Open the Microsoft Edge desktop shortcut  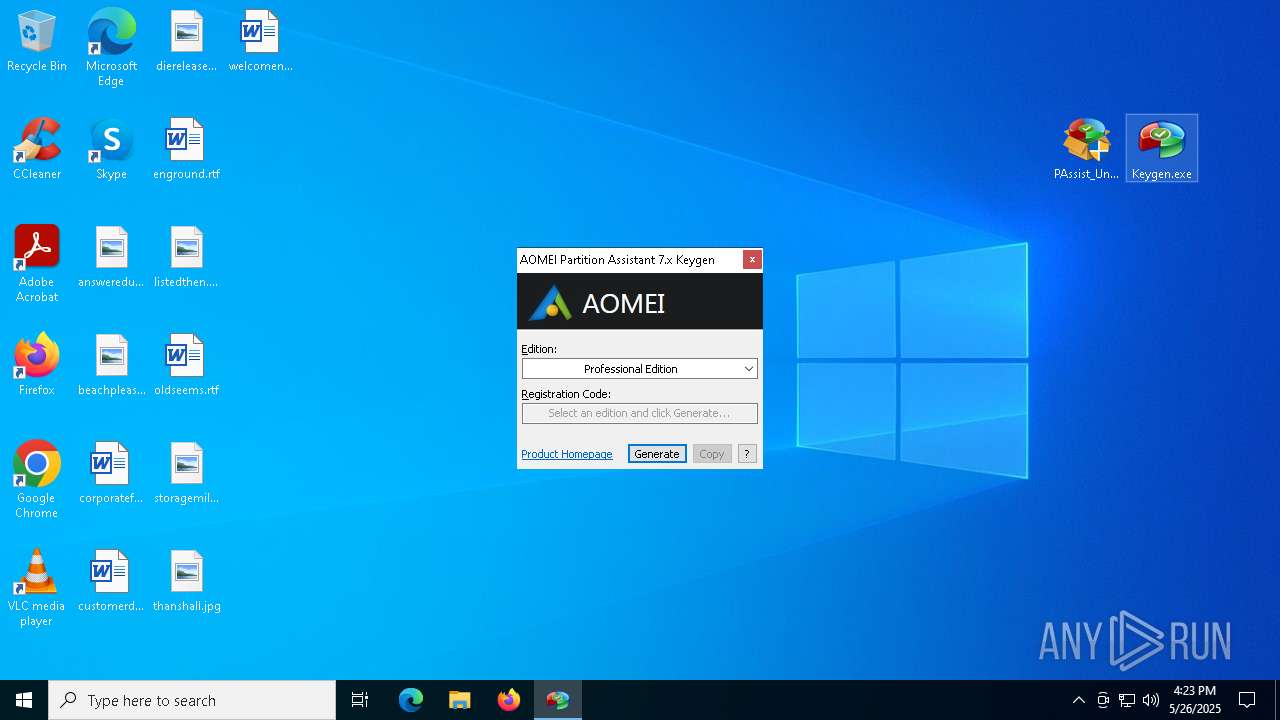click(111, 48)
